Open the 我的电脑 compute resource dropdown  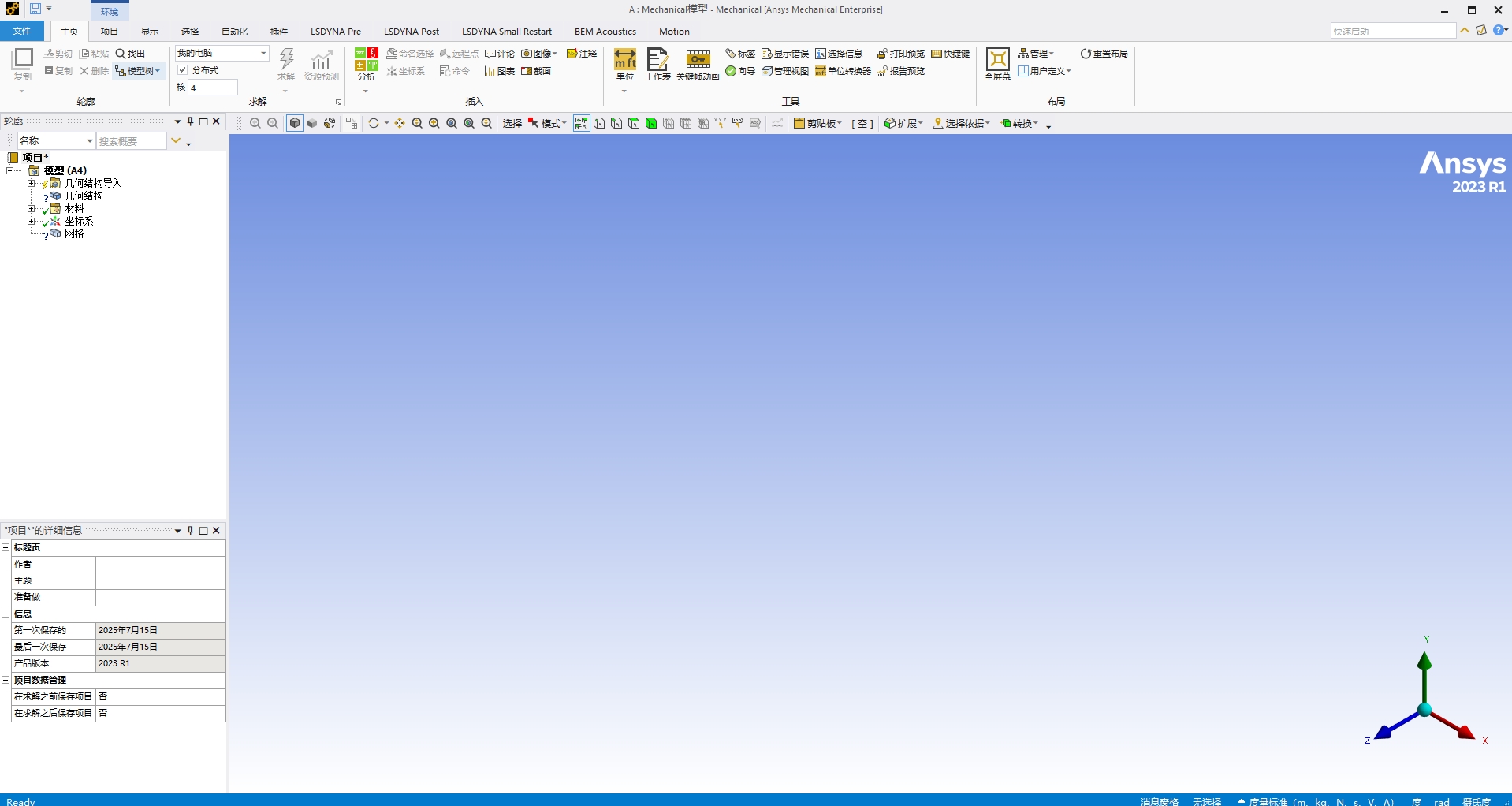pyautogui.click(x=263, y=53)
